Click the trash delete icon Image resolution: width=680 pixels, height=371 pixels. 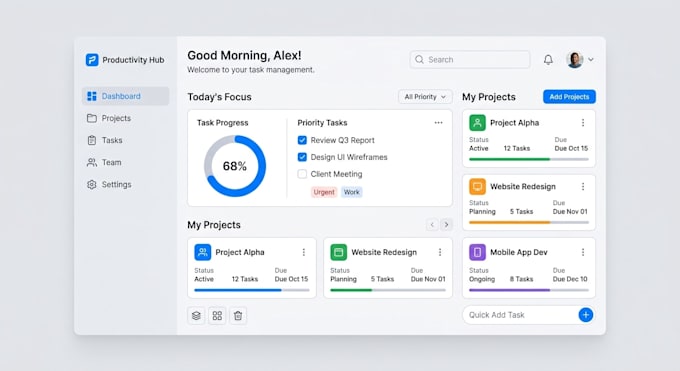point(238,315)
